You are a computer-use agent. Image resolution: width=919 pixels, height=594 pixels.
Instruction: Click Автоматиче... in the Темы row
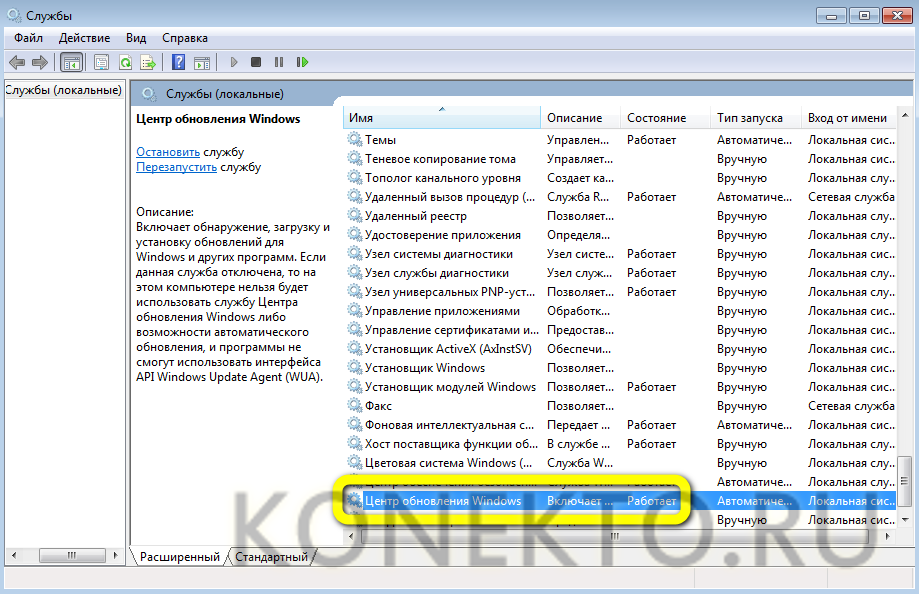754,140
